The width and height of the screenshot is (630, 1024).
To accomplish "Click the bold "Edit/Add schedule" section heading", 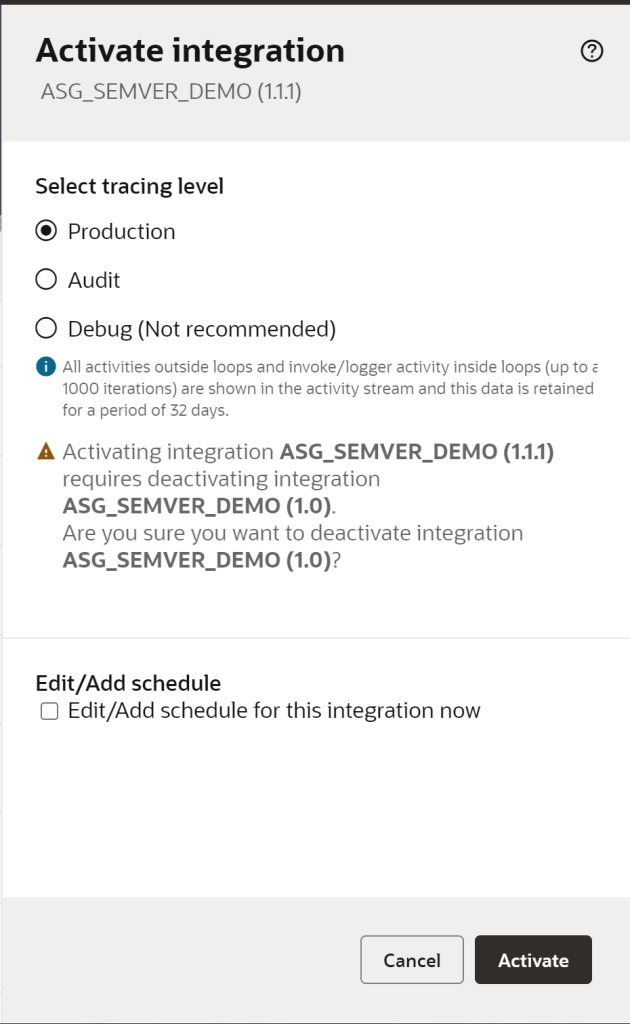I will [128, 684].
